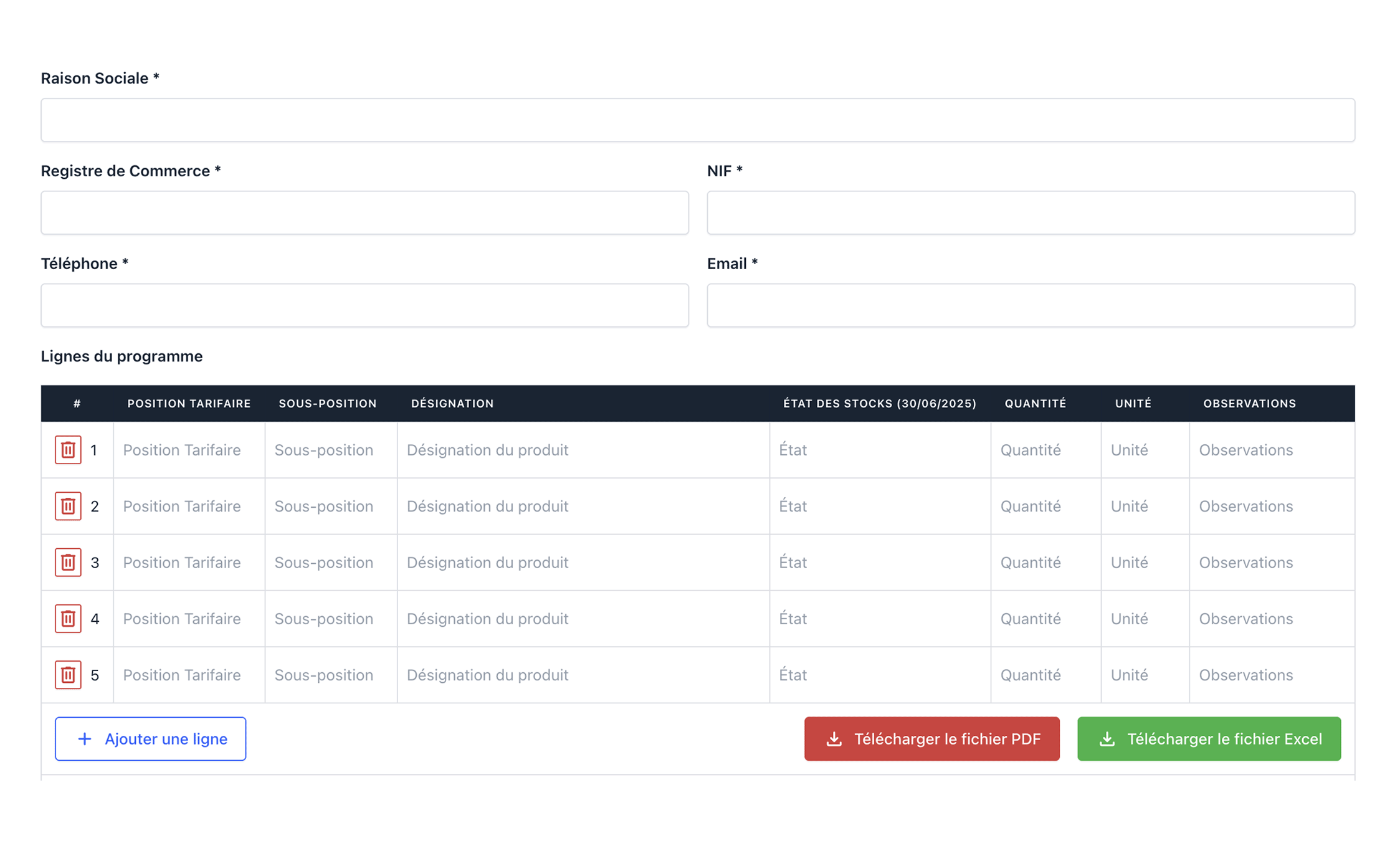Focus the Raison Sociale field
The width and height of the screenshot is (1400, 866).
(x=697, y=120)
